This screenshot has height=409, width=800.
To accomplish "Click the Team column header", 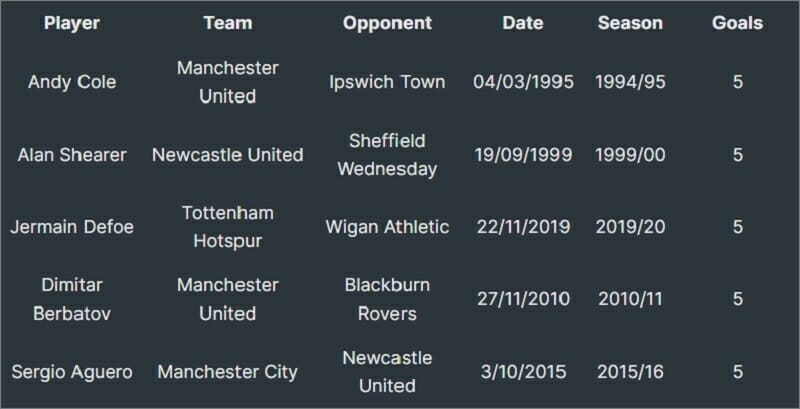I will pyautogui.click(x=227, y=23).
